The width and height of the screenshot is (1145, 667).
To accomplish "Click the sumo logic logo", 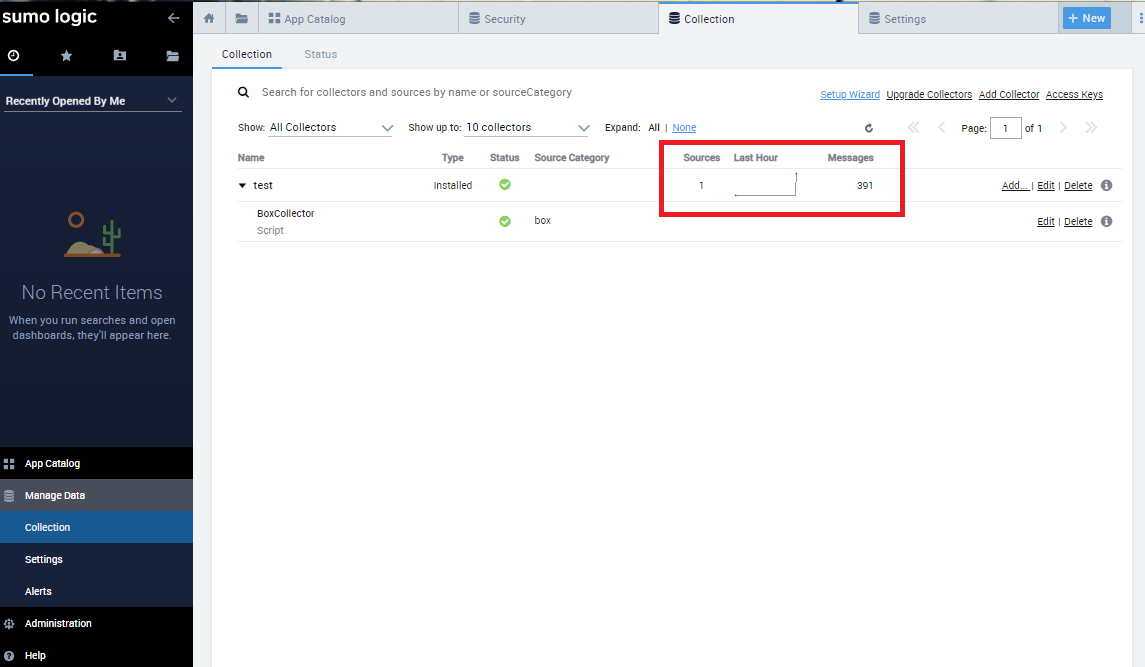I will click(x=50, y=16).
